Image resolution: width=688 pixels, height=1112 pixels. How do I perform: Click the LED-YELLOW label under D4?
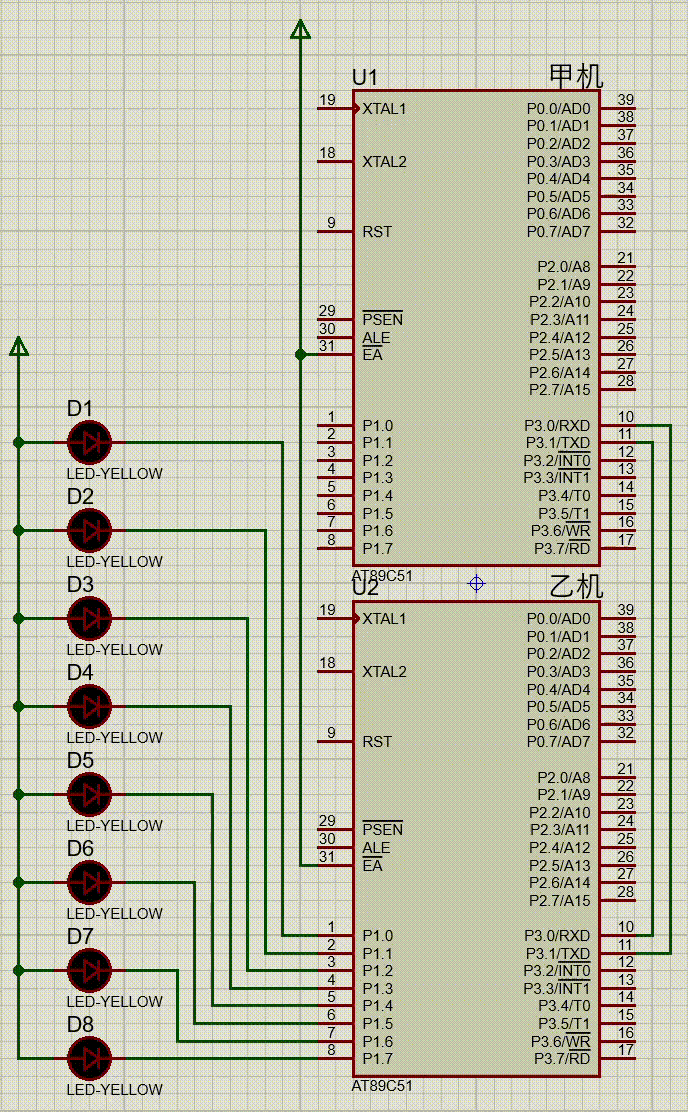[x=115, y=738]
